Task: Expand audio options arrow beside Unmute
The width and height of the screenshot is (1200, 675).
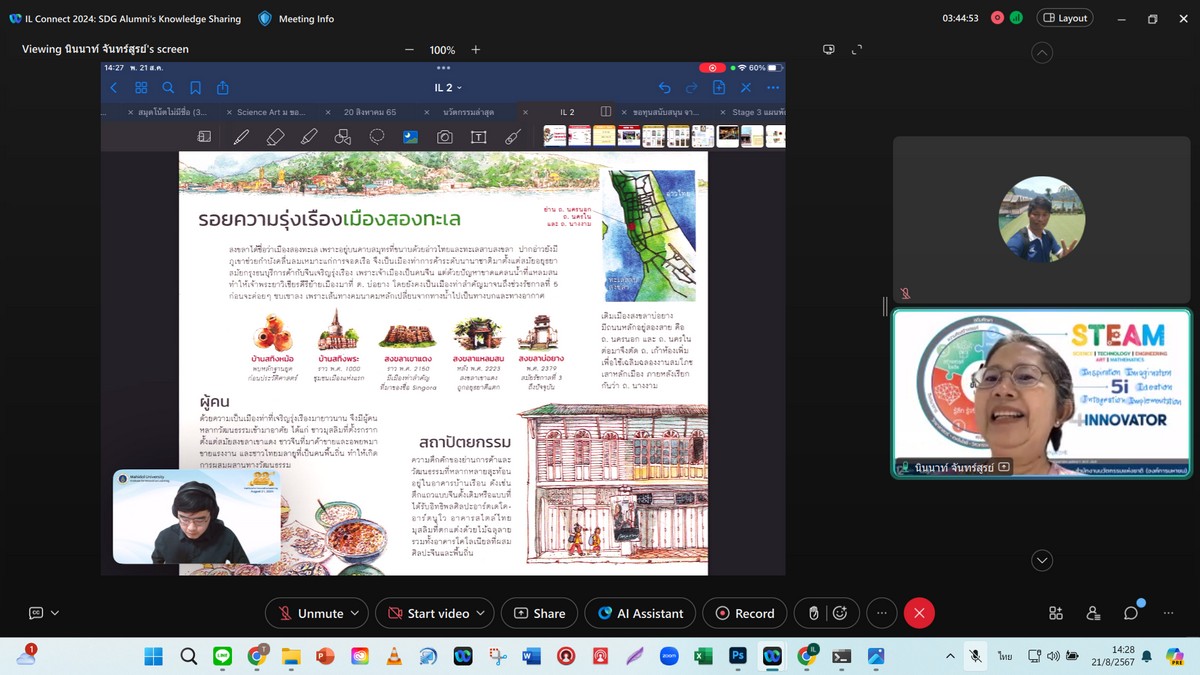Action: (x=356, y=613)
